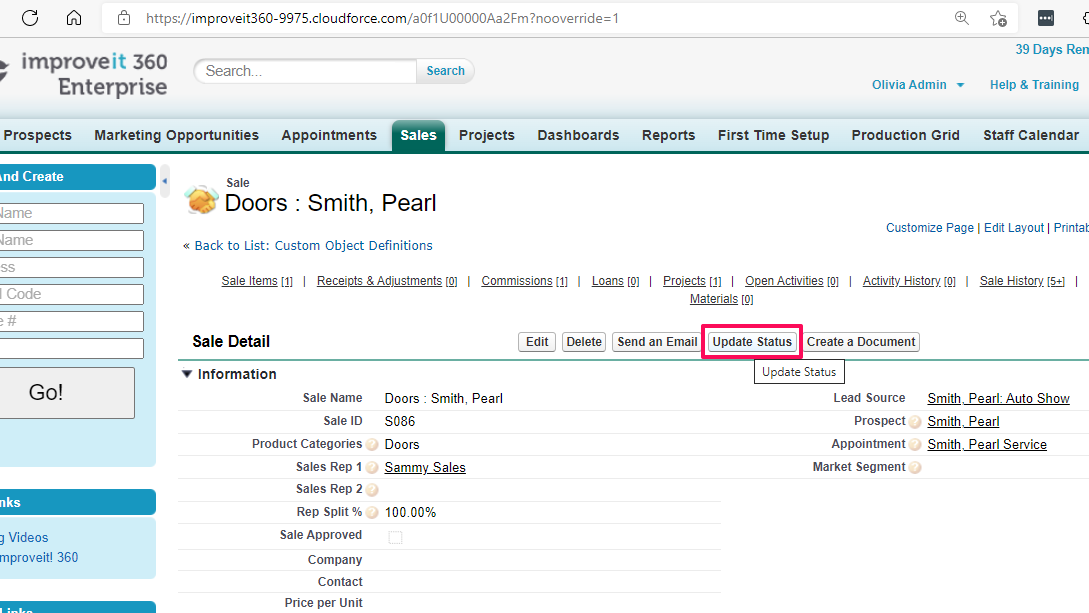The image size is (1089, 613).
Task: Open the Production Grid tab
Action: pos(906,135)
